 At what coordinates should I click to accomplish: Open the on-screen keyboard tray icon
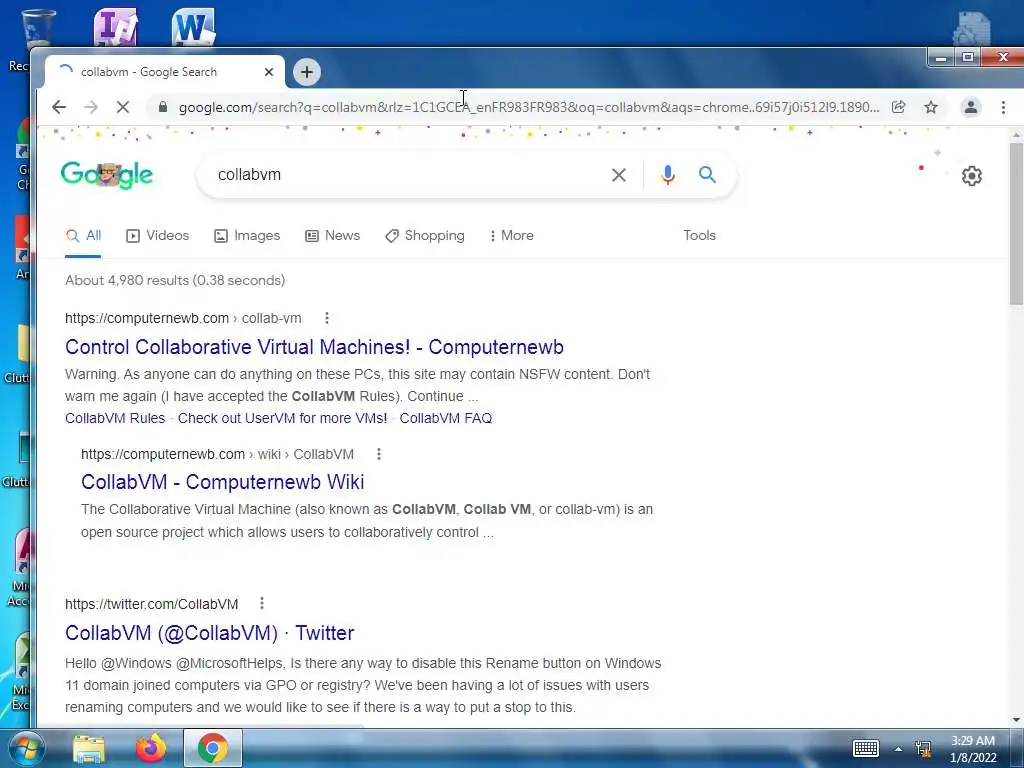point(866,748)
